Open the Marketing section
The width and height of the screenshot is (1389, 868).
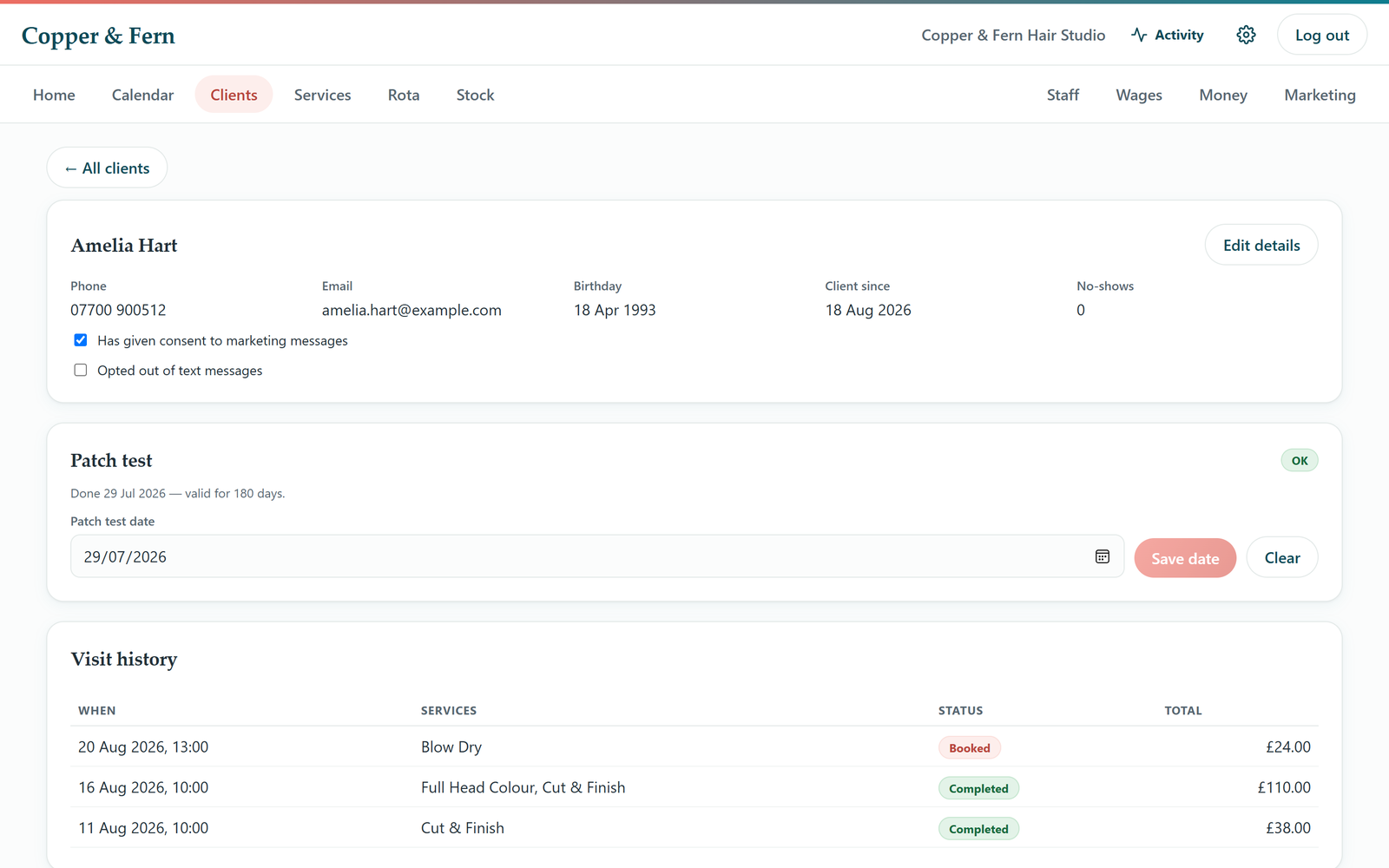tap(1320, 95)
